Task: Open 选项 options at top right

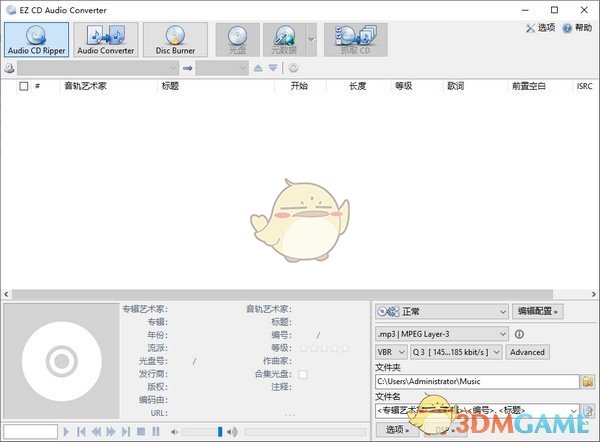Action: [x=541, y=28]
